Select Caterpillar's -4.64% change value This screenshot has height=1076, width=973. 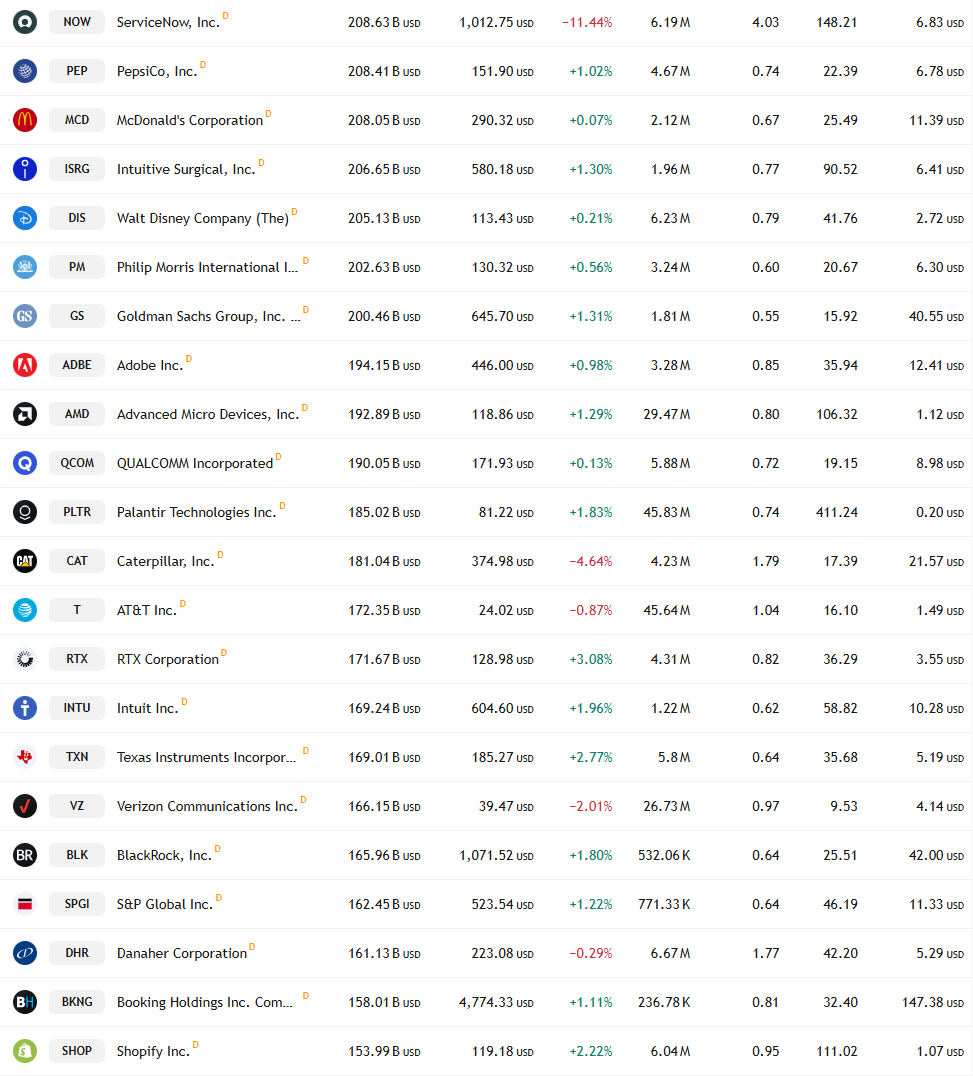pos(590,561)
